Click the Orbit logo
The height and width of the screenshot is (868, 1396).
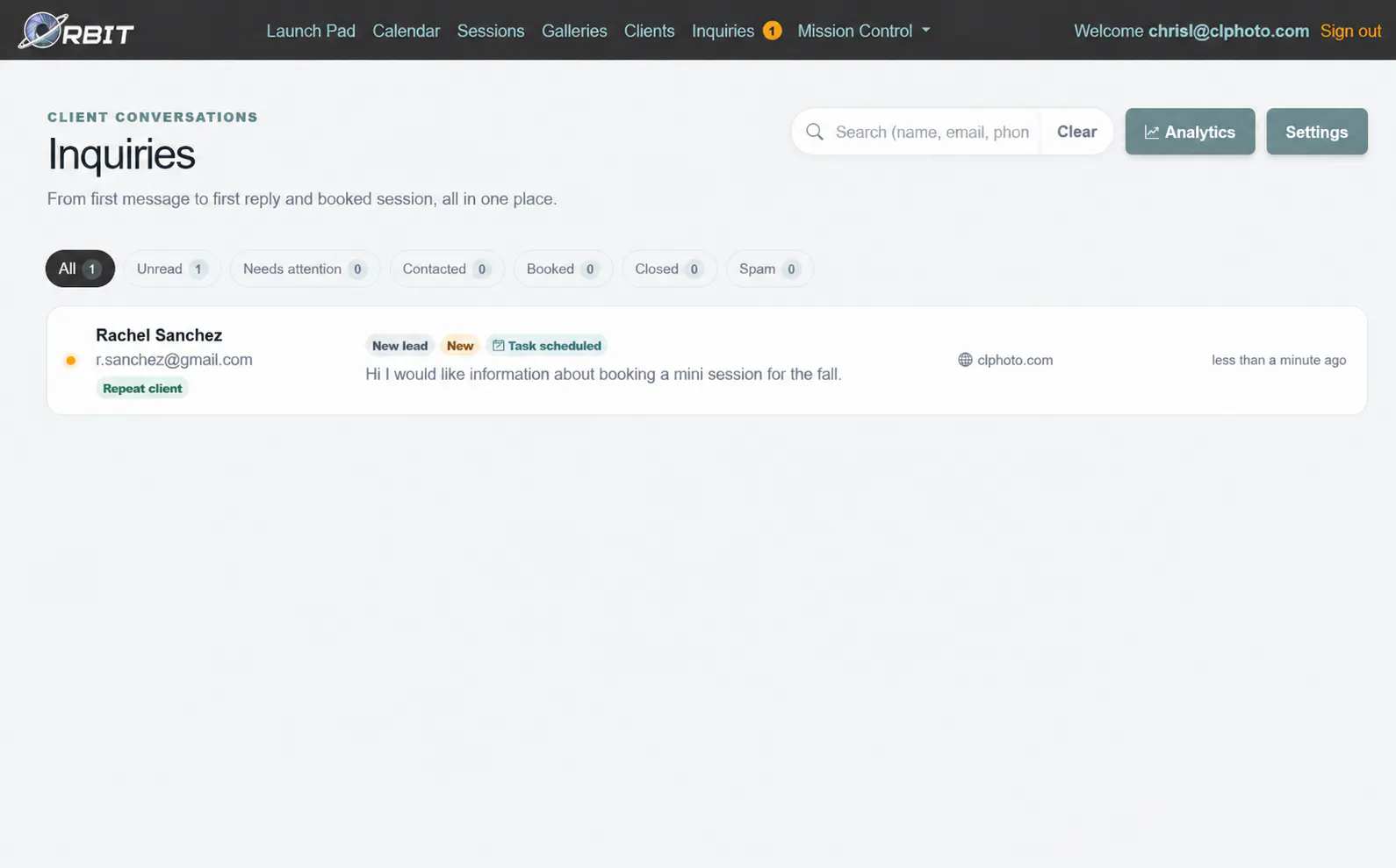click(x=76, y=31)
